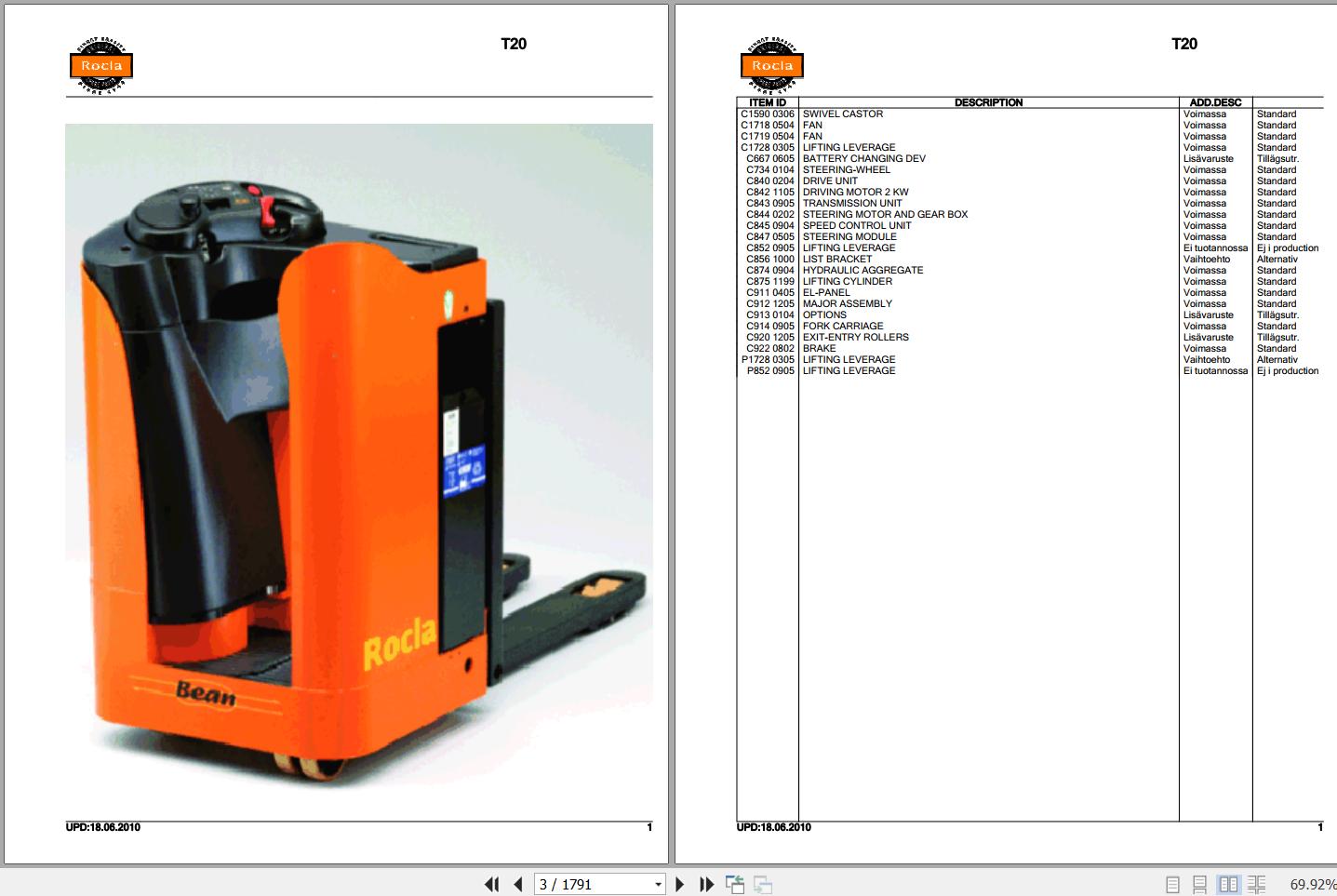Click the previous view icon with green arrow
Viewport: 1337px width, 896px height.
click(734, 884)
